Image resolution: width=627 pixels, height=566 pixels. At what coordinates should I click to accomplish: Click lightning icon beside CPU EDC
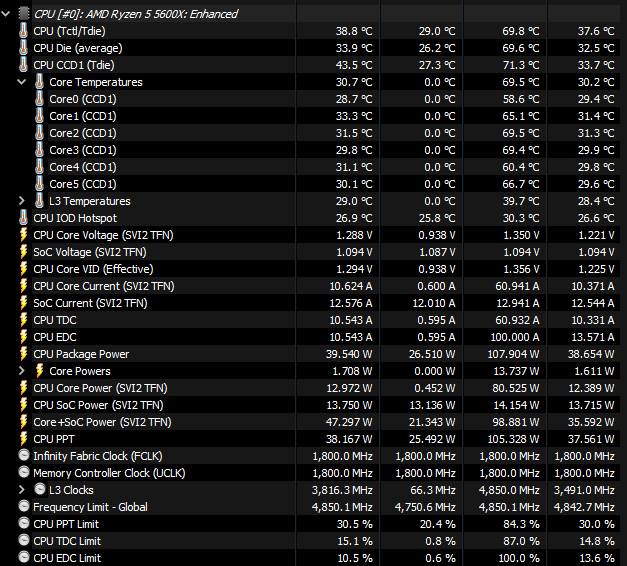click(x=24, y=337)
